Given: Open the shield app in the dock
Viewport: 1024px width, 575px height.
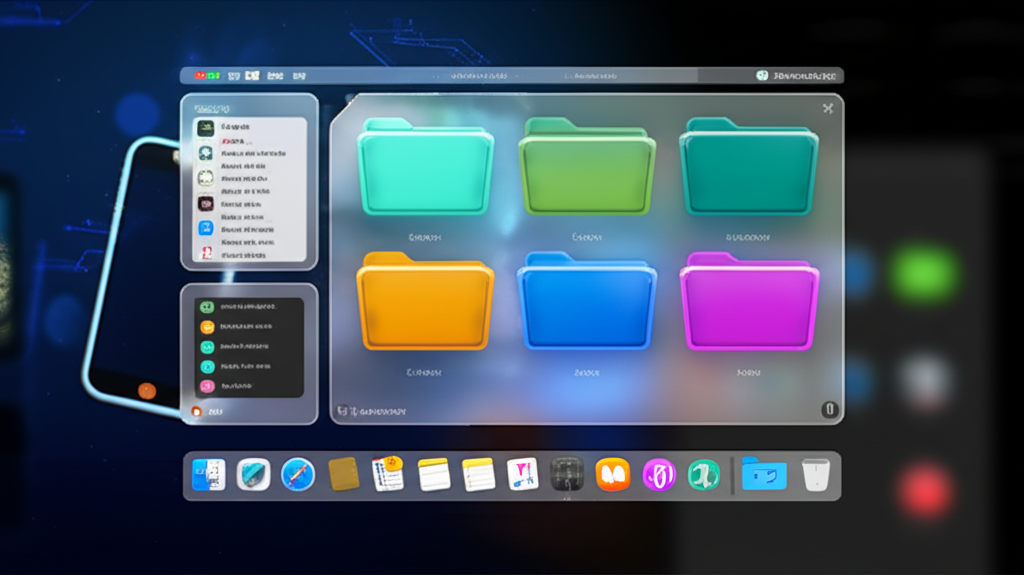Looking at the screenshot, I should coord(253,474).
